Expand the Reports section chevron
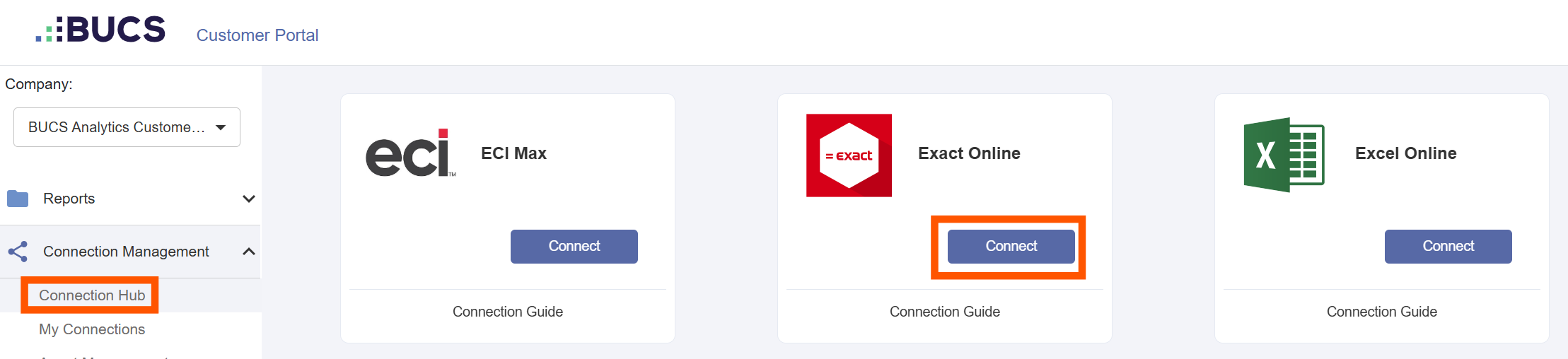This screenshot has width=1568, height=359. [x=248, y=199]
